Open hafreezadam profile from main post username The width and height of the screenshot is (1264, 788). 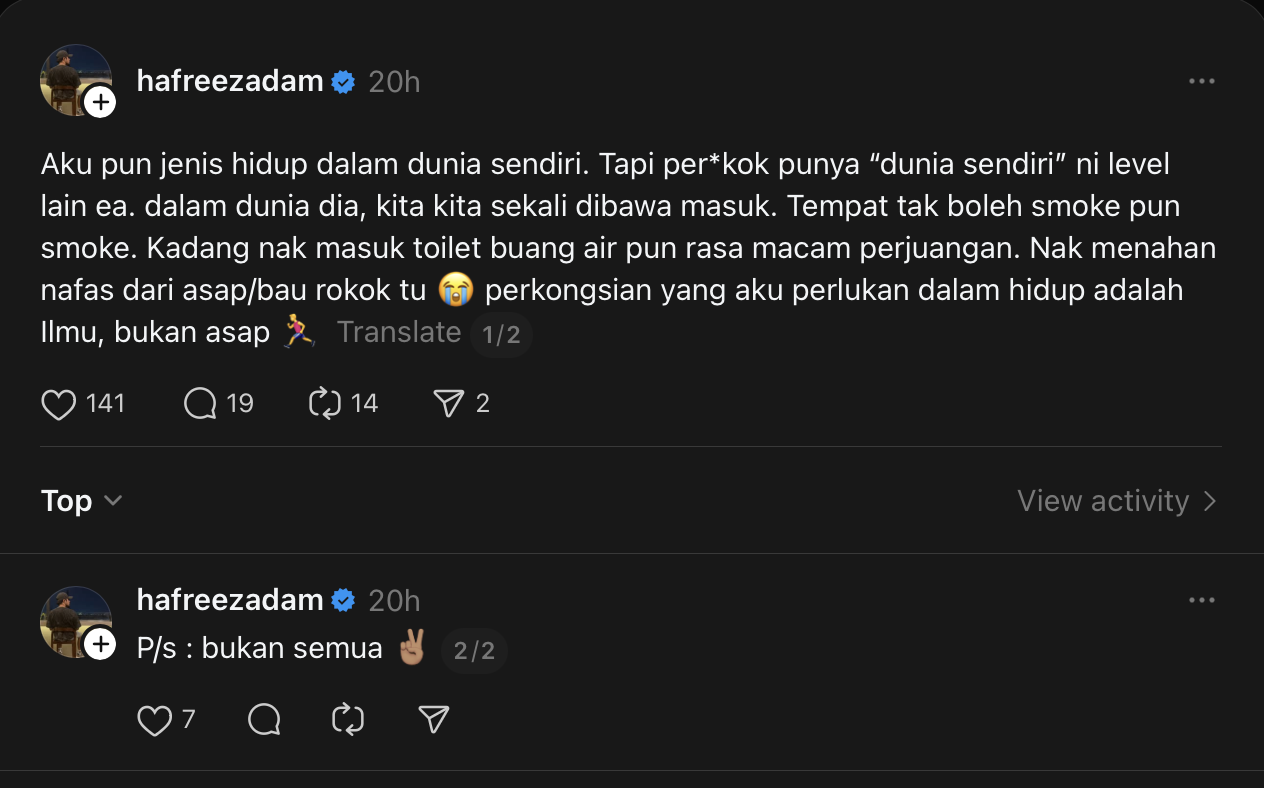(x=230, y=82)
